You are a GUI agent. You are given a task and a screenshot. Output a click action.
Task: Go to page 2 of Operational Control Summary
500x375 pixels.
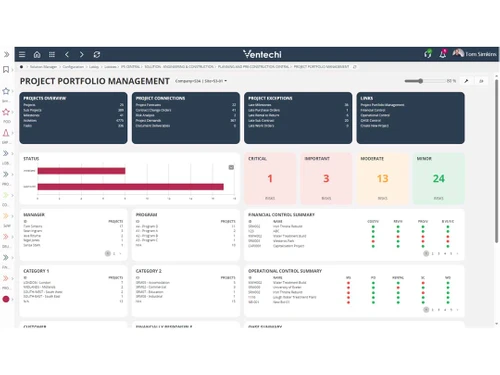point(432,310)
